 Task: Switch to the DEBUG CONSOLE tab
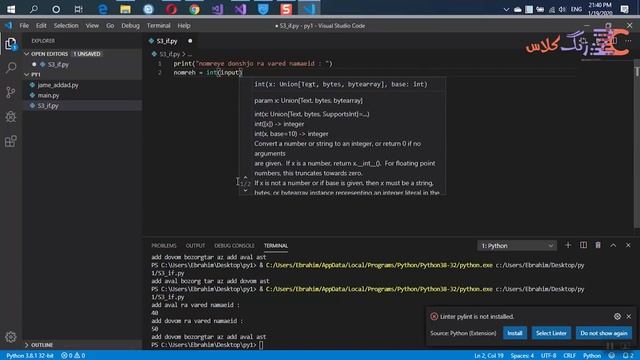point(234,246)
